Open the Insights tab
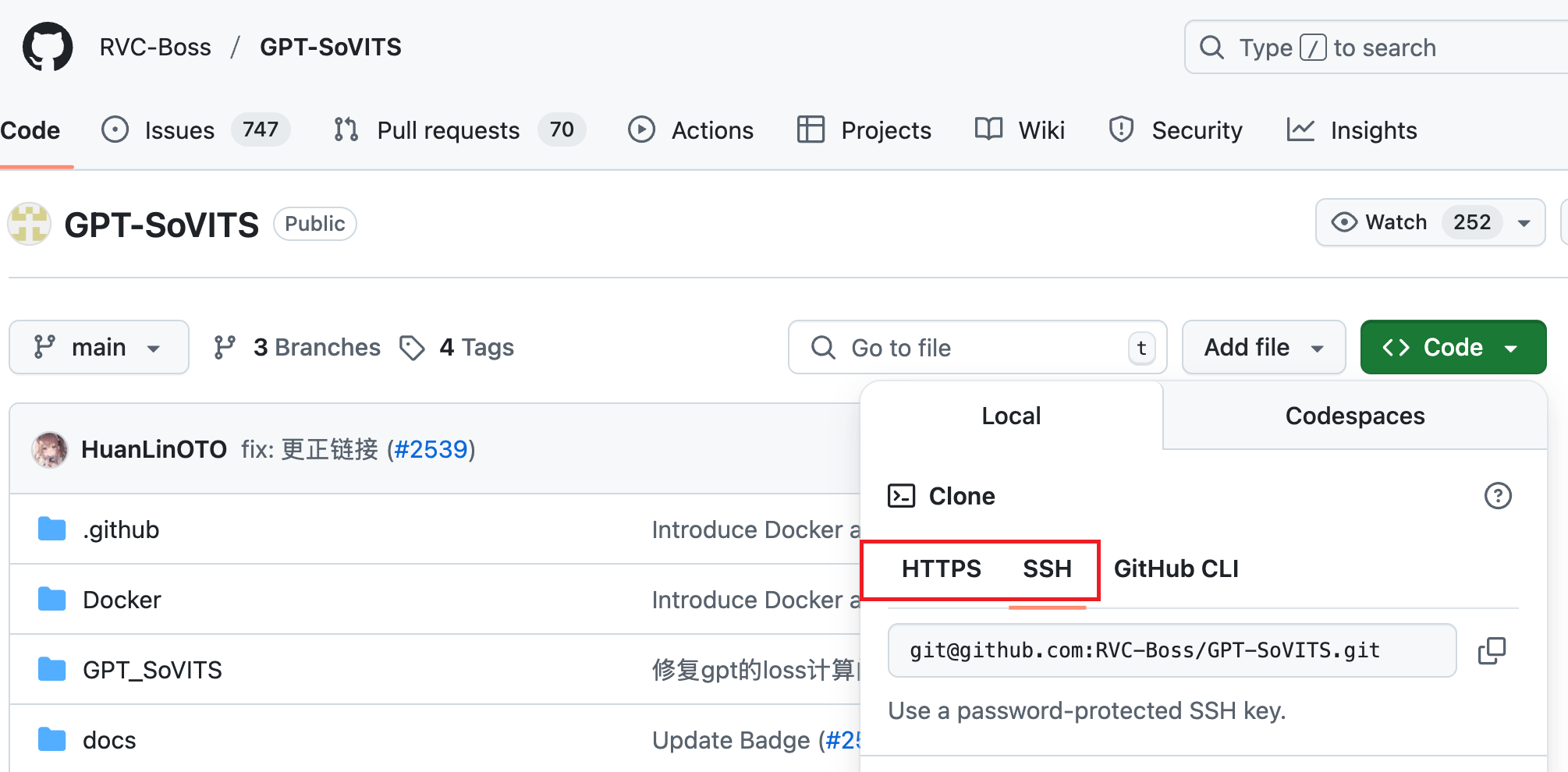This screenshot has height=772, width=1568. coord(1352,129)
